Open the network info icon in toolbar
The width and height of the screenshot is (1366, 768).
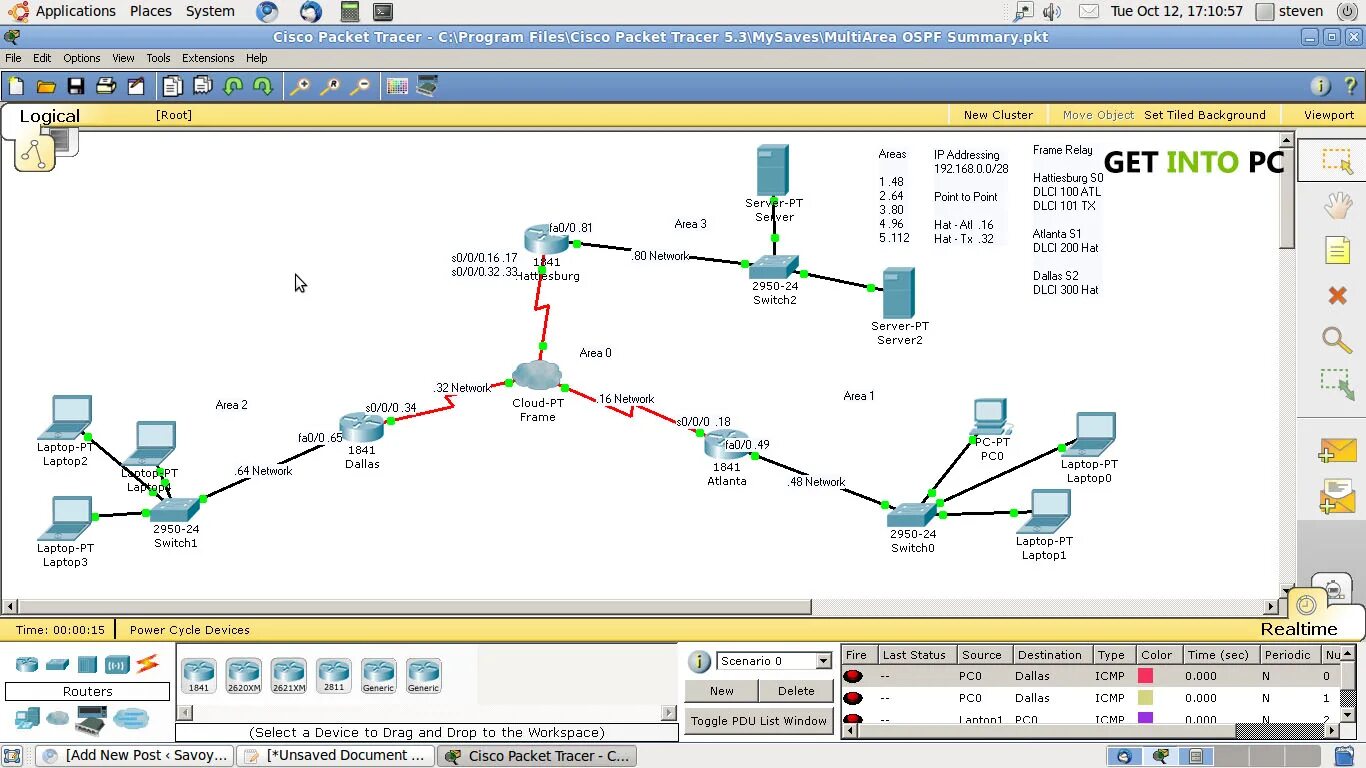click(x=1320, y=86)
